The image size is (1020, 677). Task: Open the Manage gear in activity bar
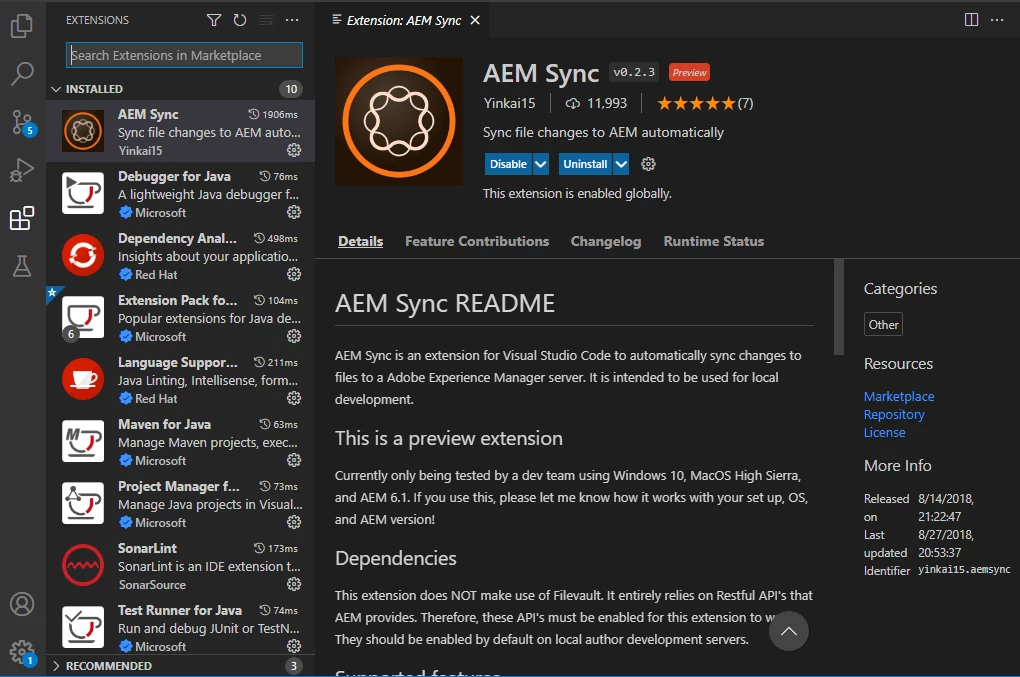tap(22, 652)
